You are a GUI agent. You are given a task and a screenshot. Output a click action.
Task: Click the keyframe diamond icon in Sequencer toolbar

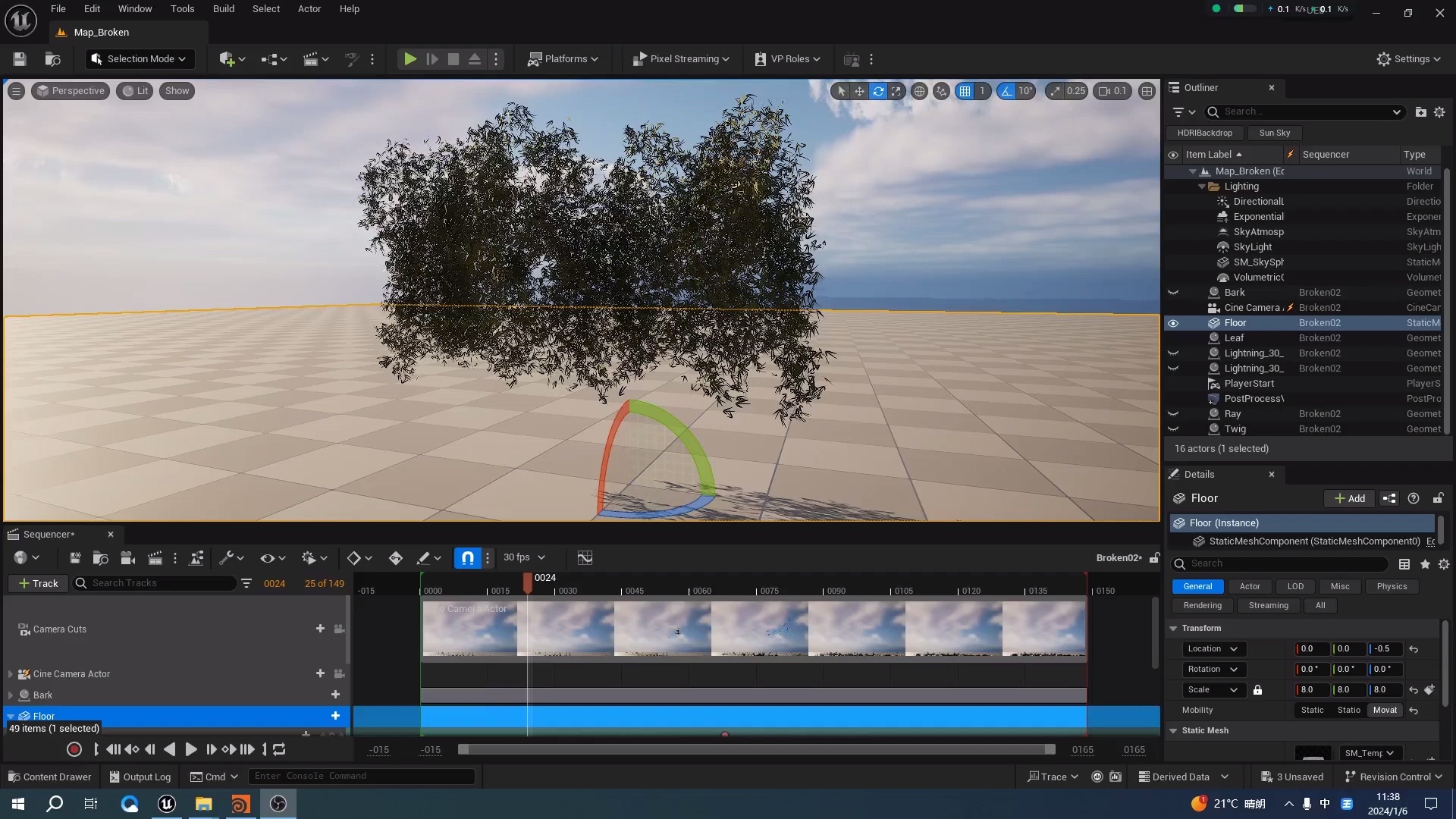point(353,557)
